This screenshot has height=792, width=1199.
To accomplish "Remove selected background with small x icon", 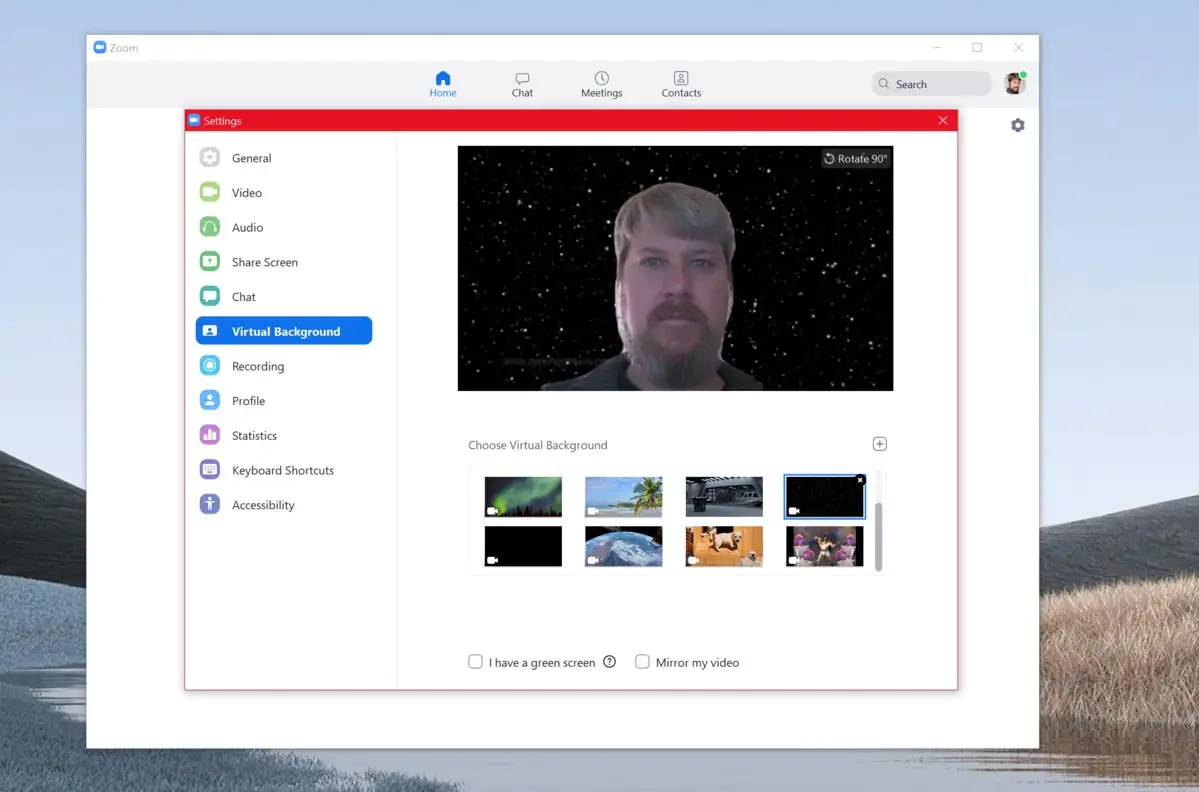I will point(860,480).
